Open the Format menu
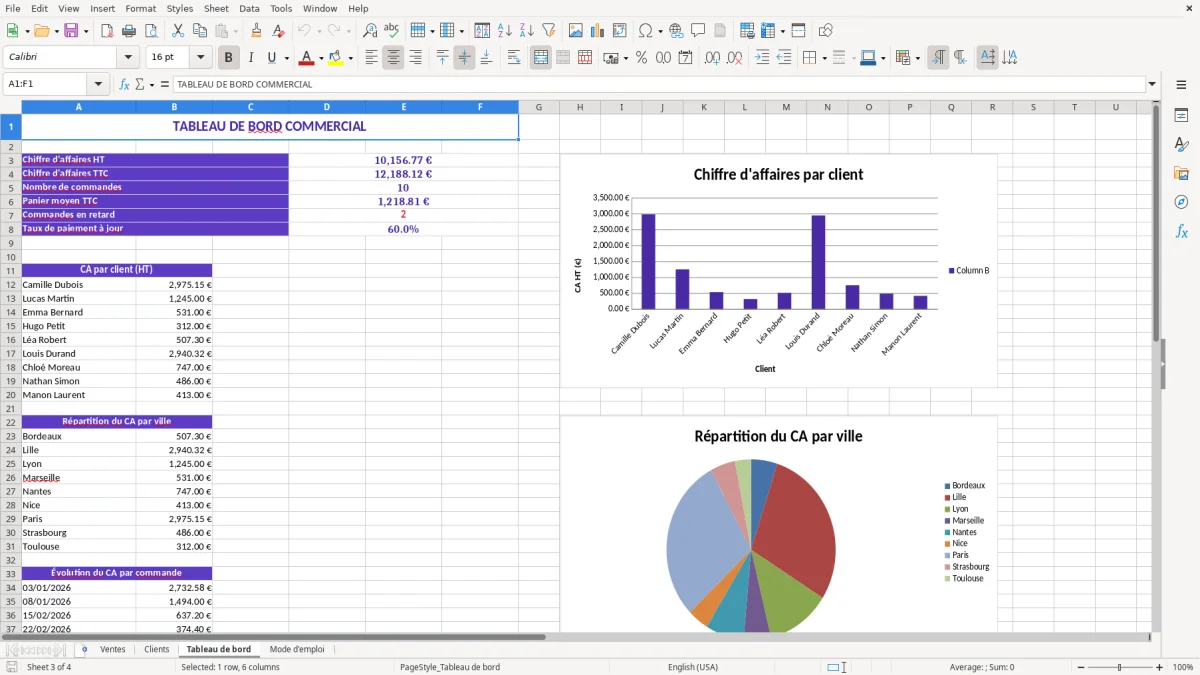The image size is (1200, 675). pos(140,8)
